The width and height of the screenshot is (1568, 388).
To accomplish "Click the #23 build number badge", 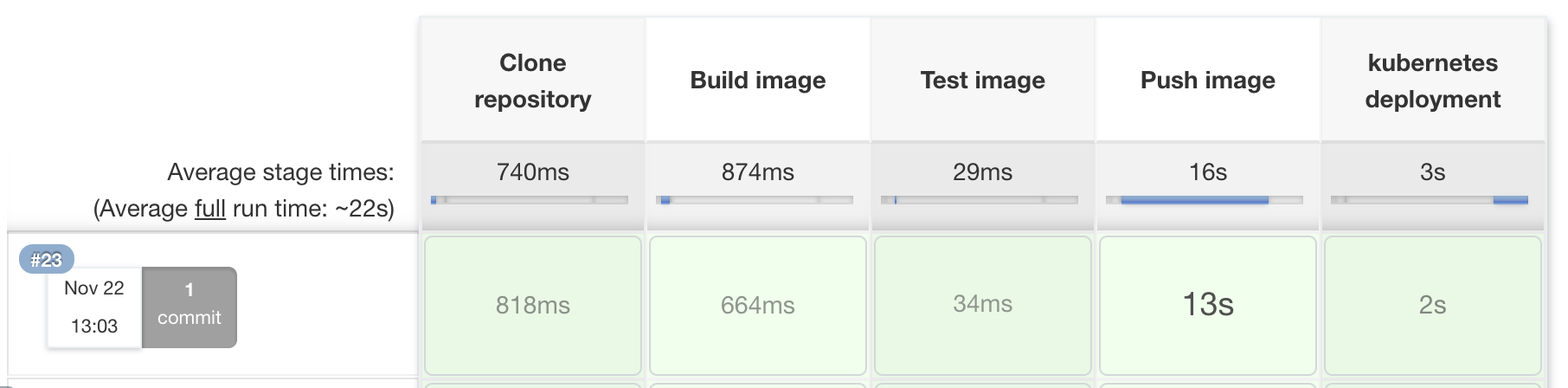I will [47, 259].
